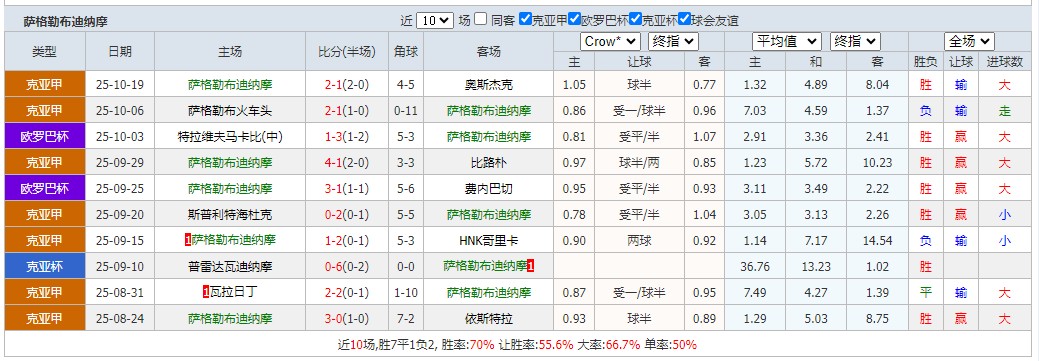Screen dimensions: 1039x361
Task: Uncheck the 欧罗巴杯 filter checkbox
Action: tap(574, 19)
